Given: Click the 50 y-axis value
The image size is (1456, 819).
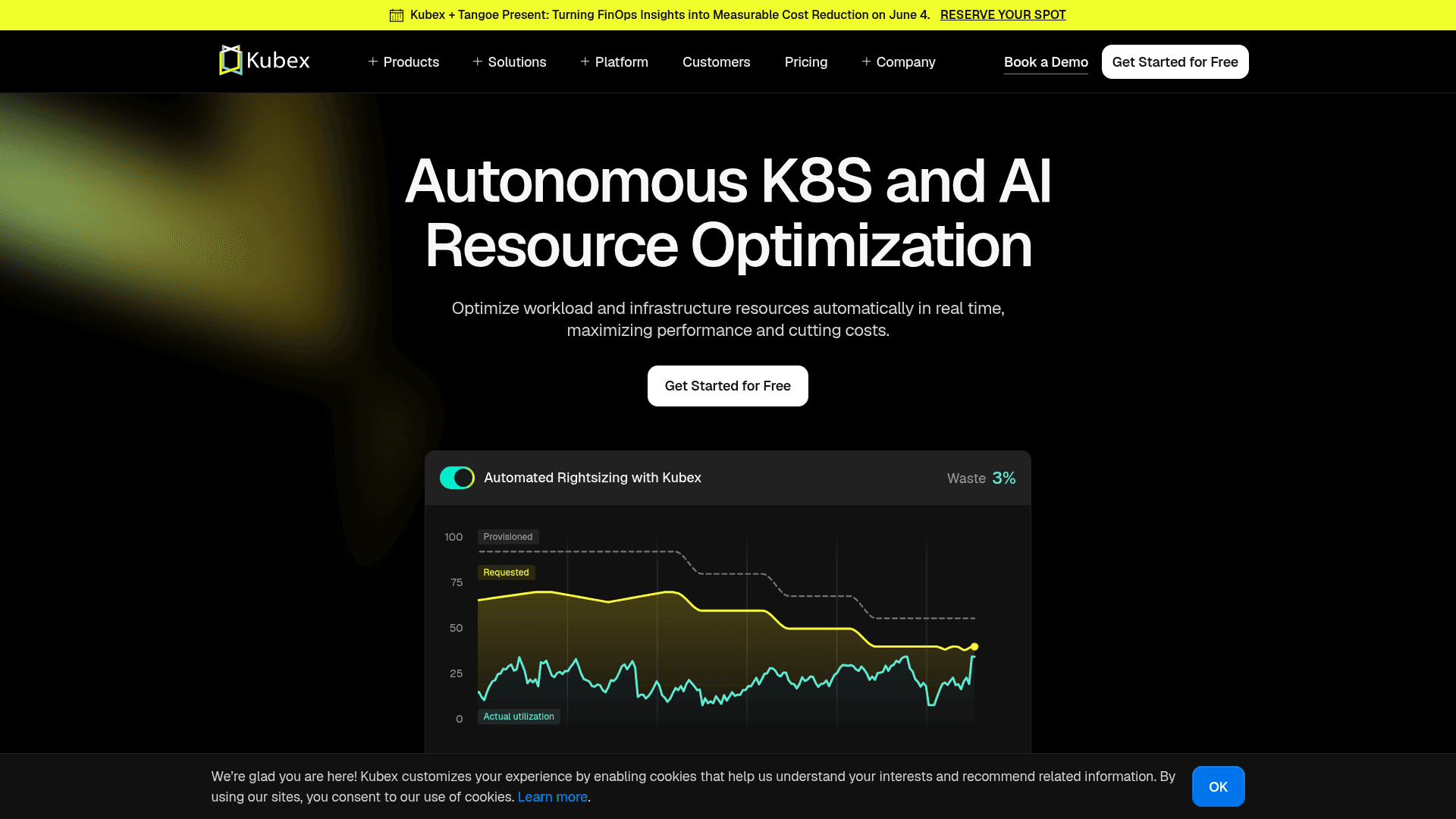Looking at the screenshot, I should coord(456,628).
